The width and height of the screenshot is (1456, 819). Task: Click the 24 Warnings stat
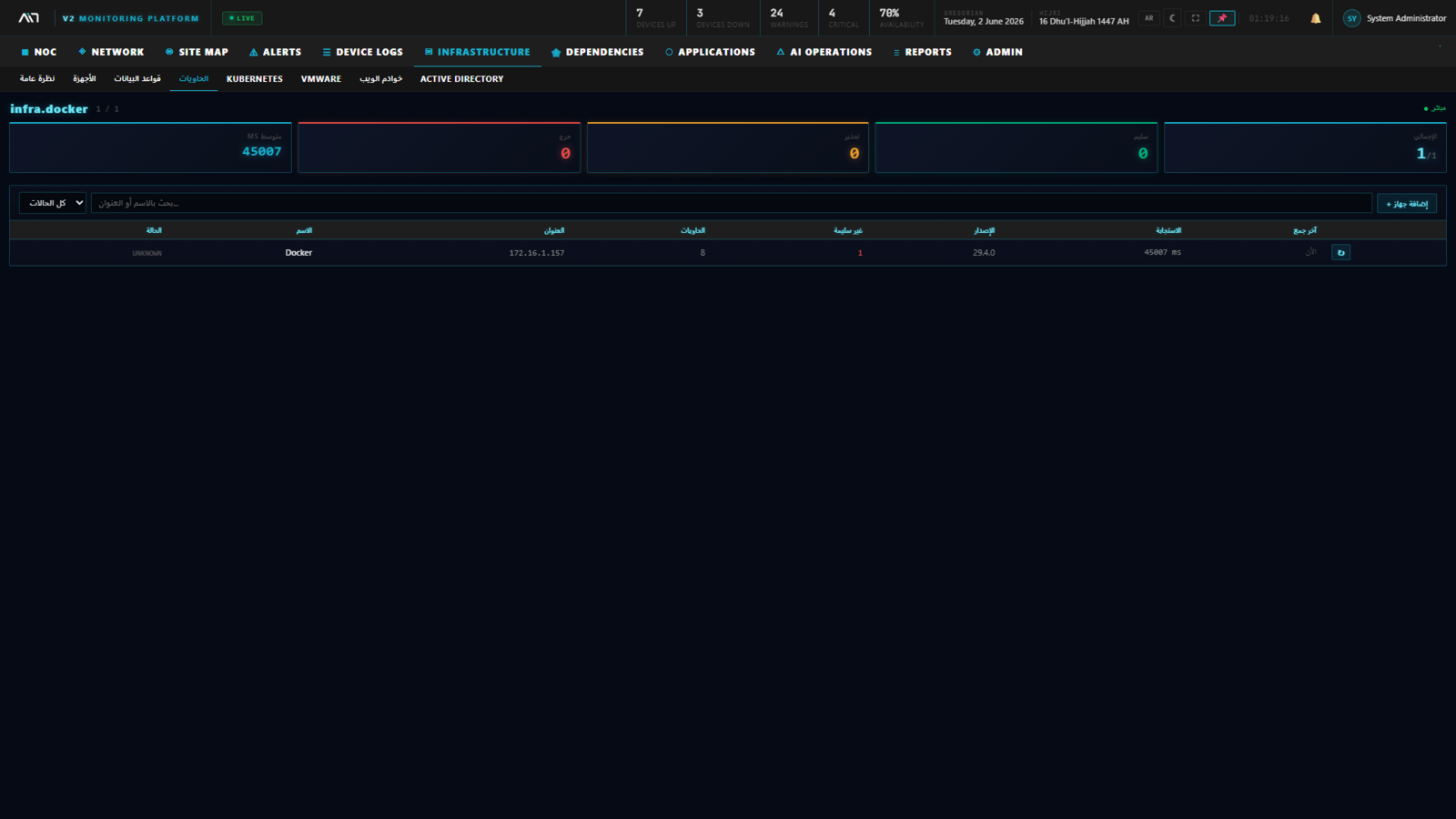[789, 18]
